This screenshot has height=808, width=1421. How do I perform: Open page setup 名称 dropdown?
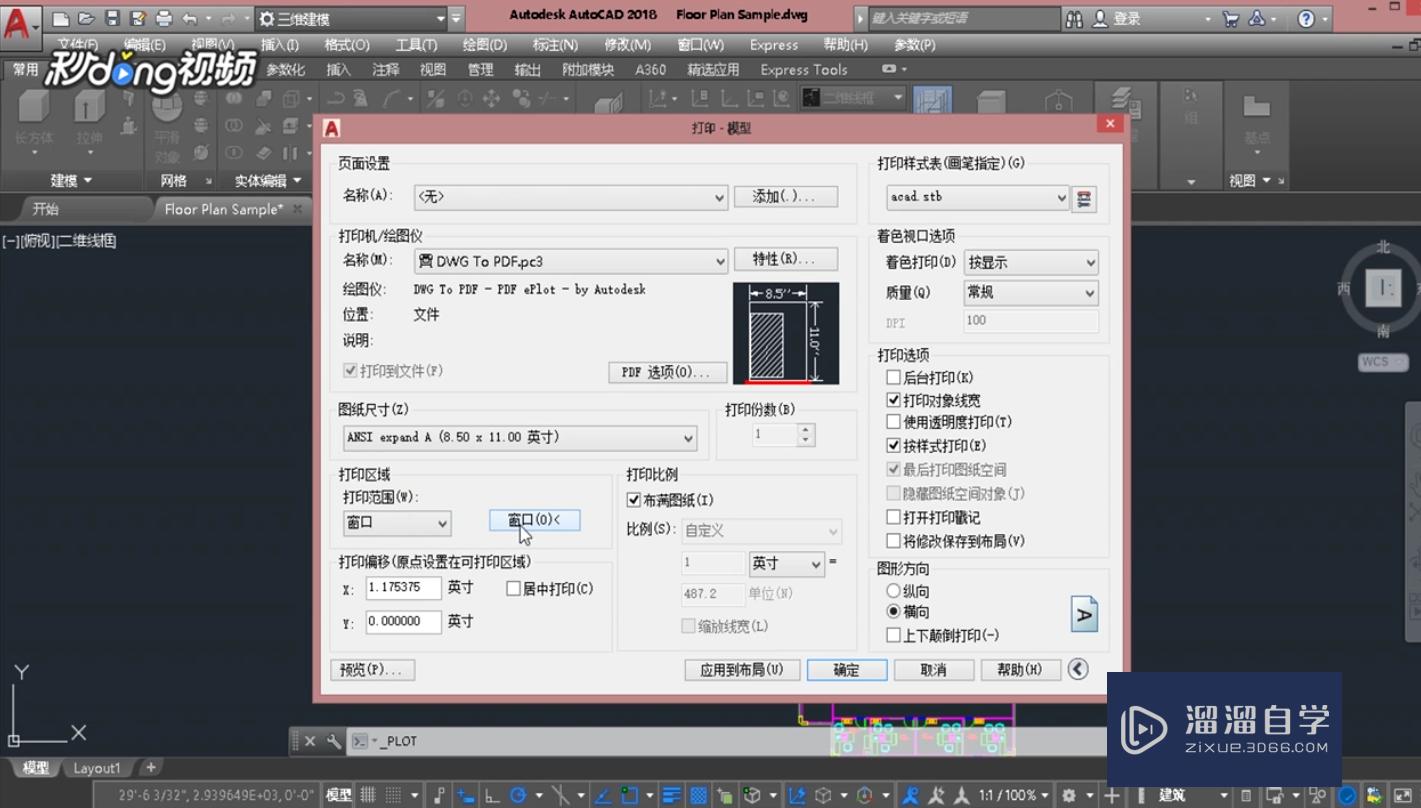click(x=571, y=197)
